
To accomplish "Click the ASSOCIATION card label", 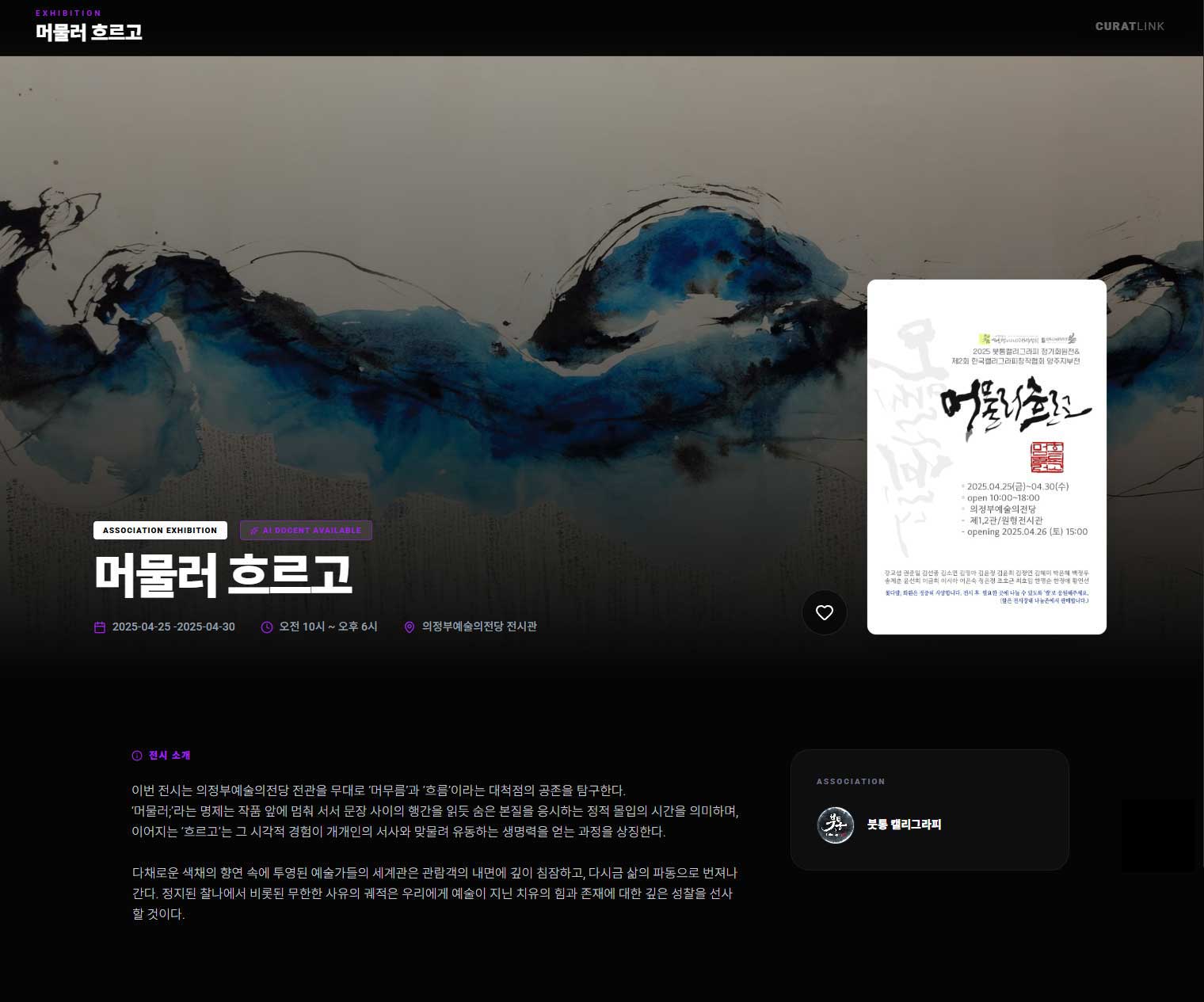I will click(x=851, y=782).
